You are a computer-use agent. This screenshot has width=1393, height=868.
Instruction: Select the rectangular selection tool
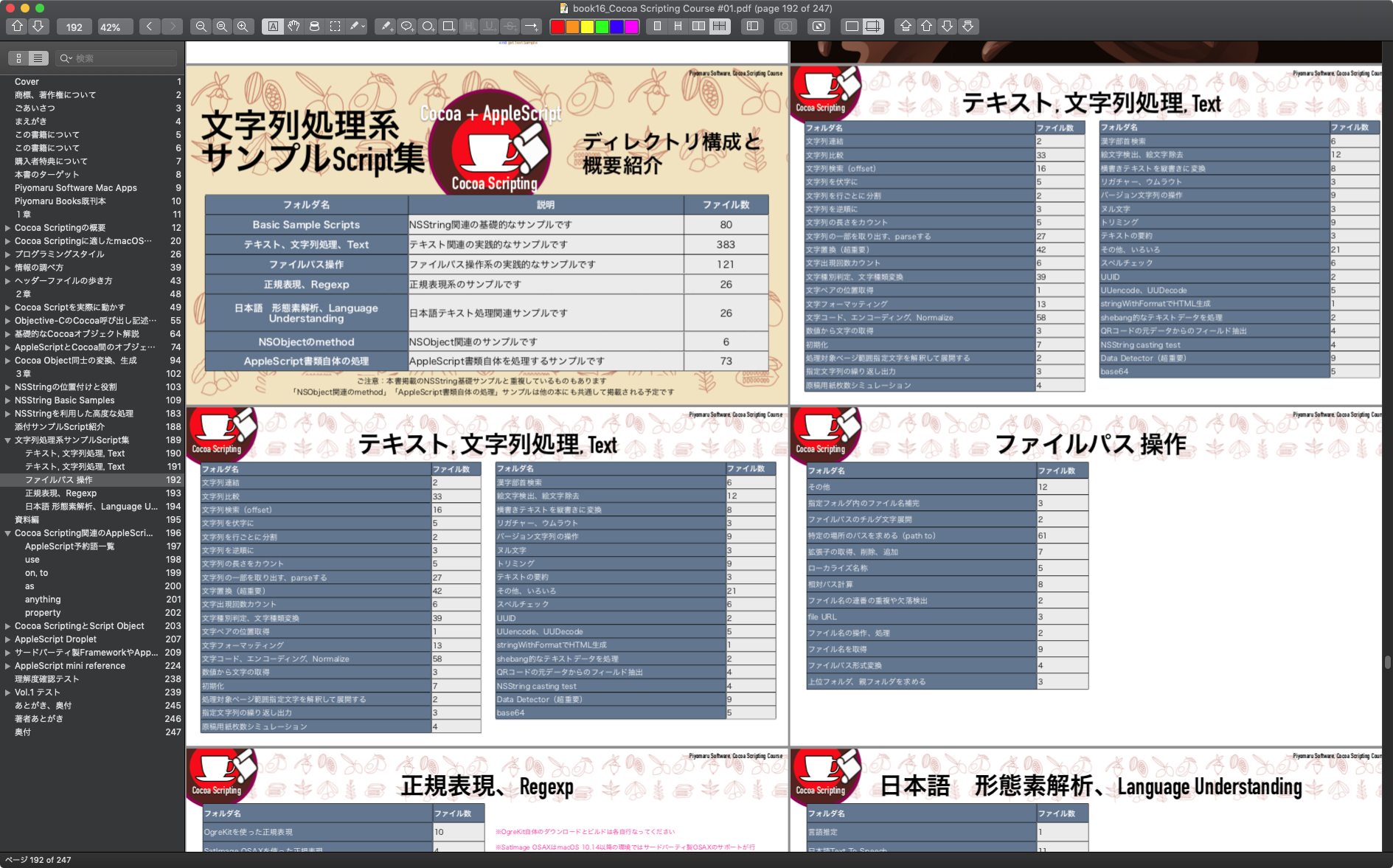tap(335, 27)
